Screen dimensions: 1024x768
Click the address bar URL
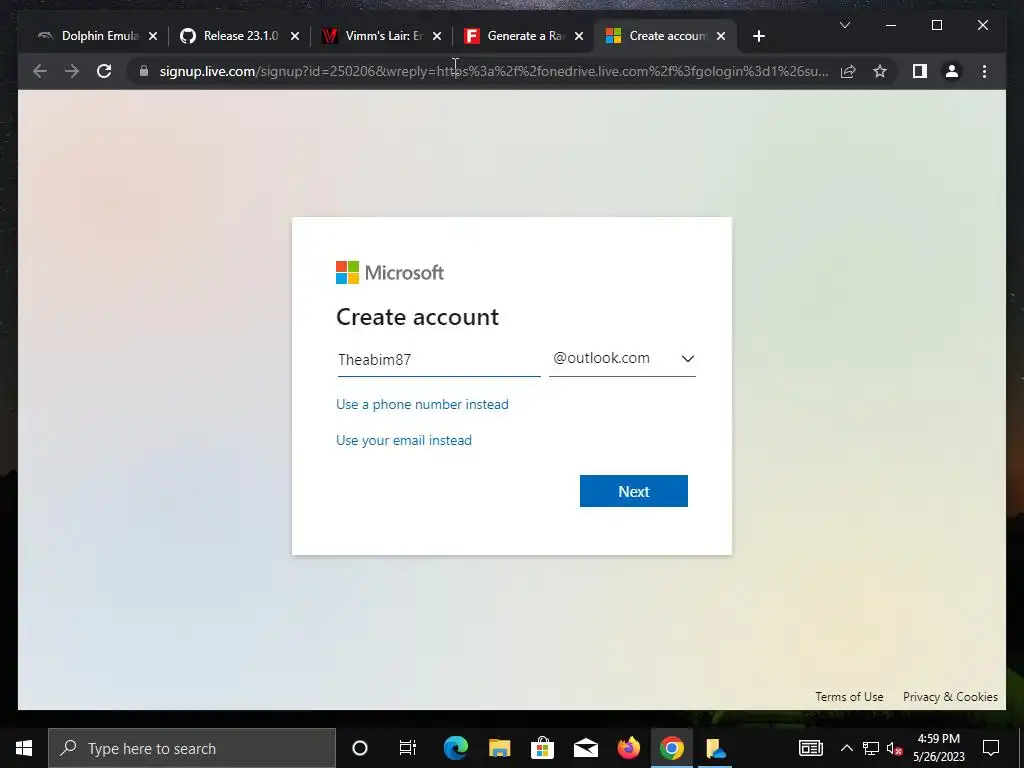point(494,71)
